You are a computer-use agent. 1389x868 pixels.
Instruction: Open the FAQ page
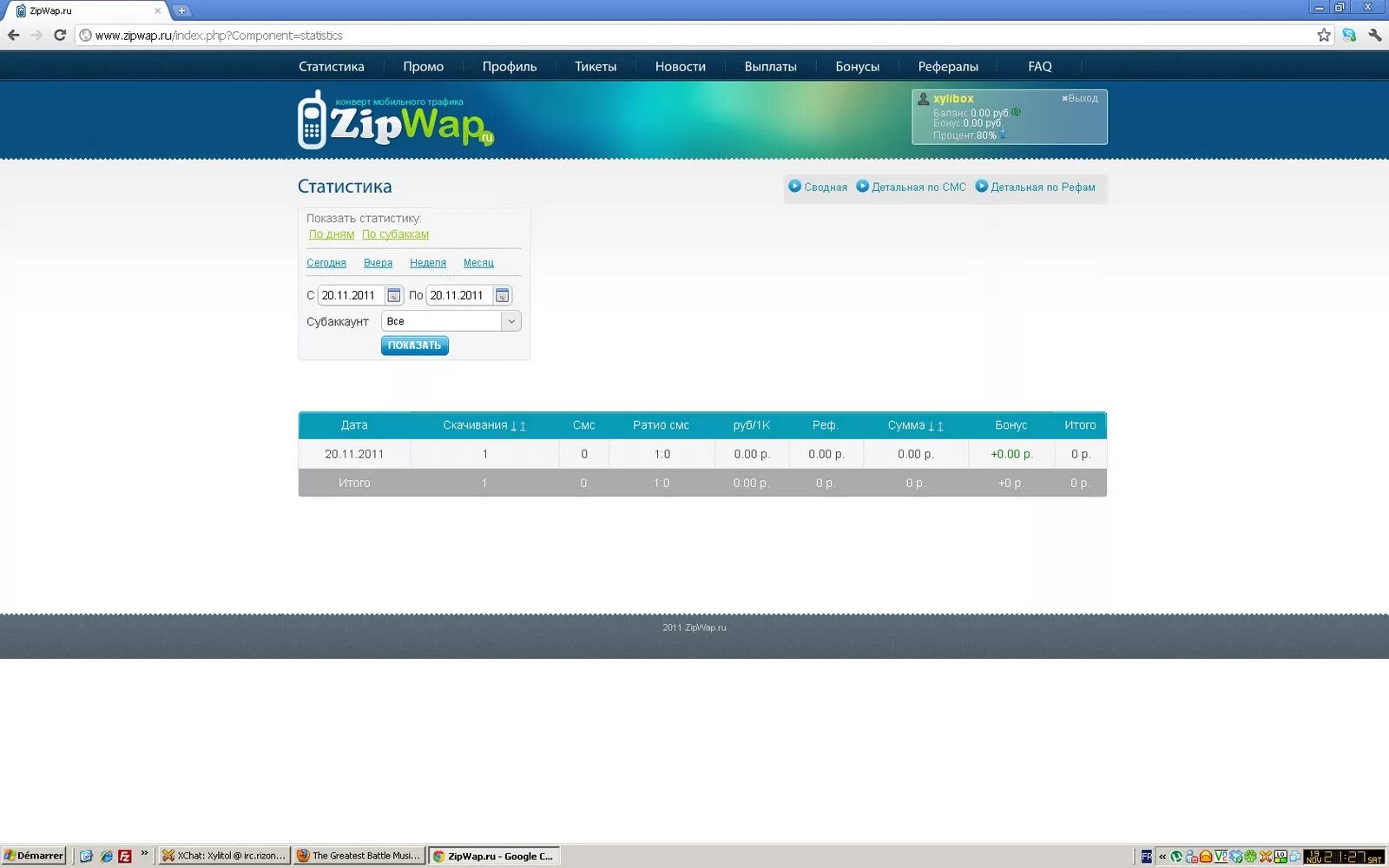click(x=1039, y=67)
